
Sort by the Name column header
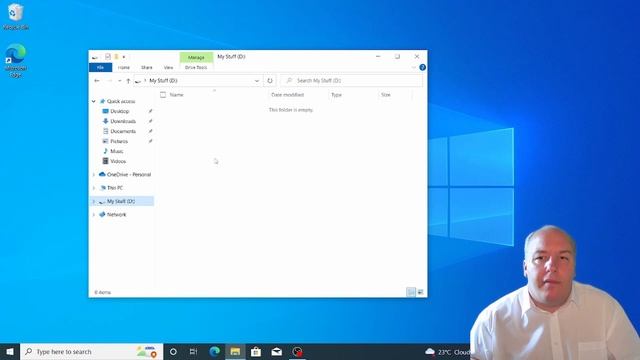176,95
